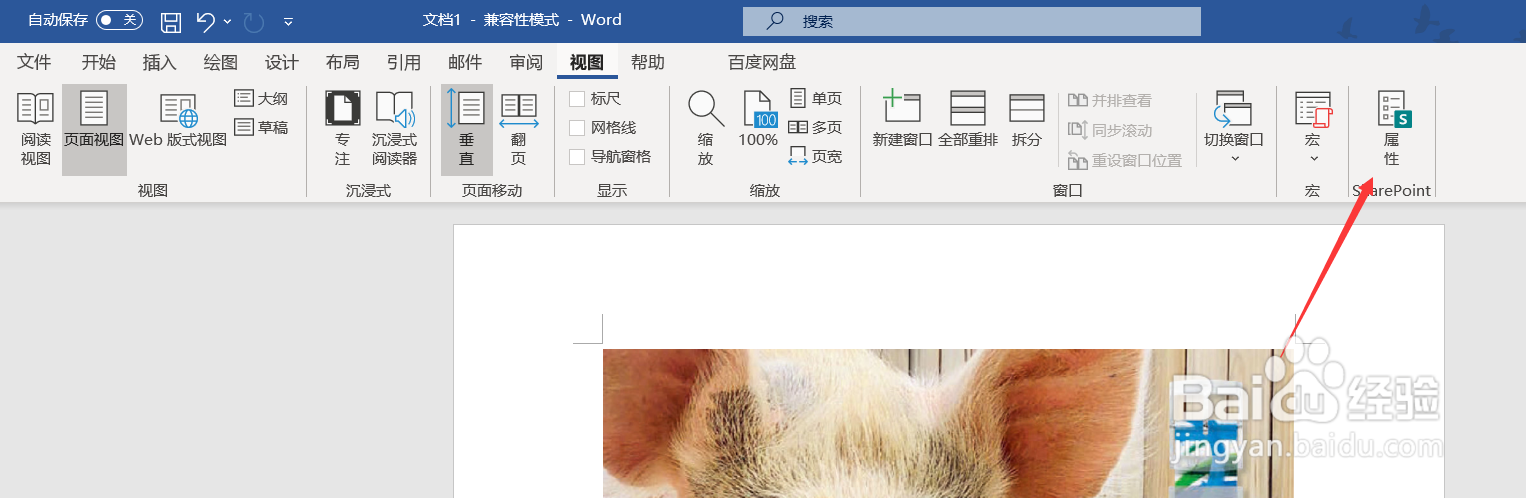Image resolution: width=1526 pixels, height=498 pixels.
Task: Open SharePoint 属性 (Properties)
Action: 1392,130
